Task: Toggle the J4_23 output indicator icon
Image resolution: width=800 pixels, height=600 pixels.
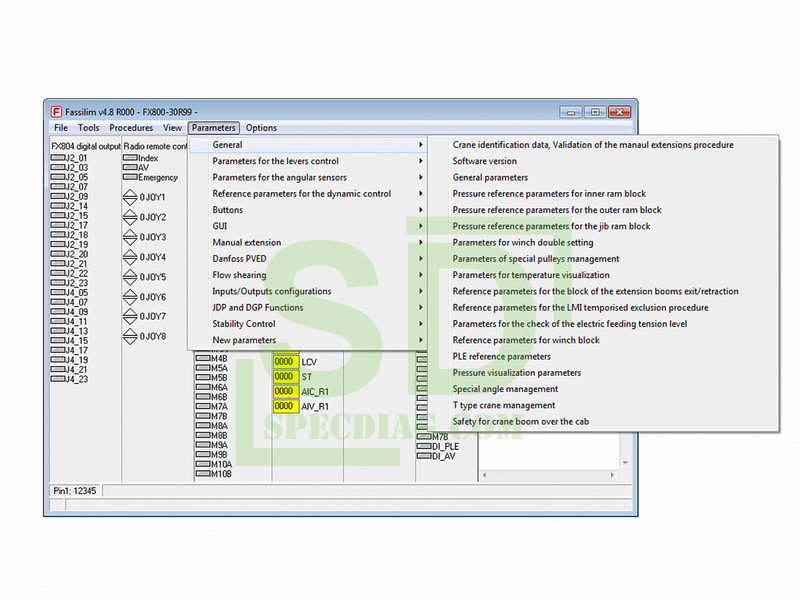Action: [57, 379]
